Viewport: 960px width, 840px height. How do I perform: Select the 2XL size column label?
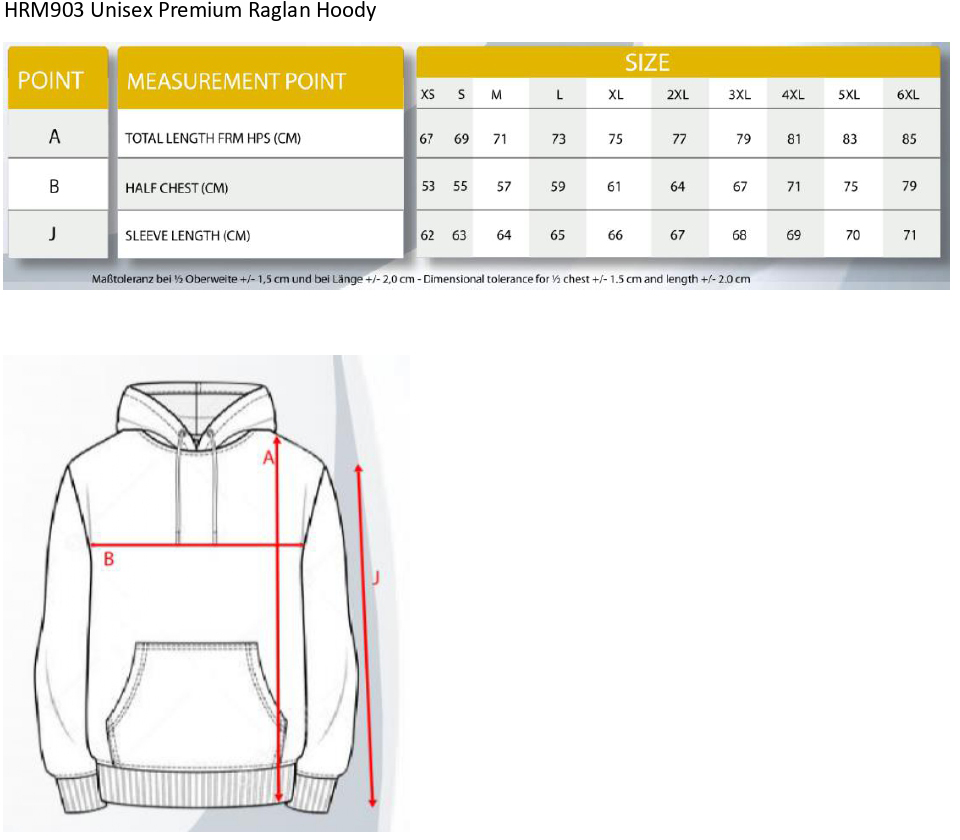[x=678, y=95]
